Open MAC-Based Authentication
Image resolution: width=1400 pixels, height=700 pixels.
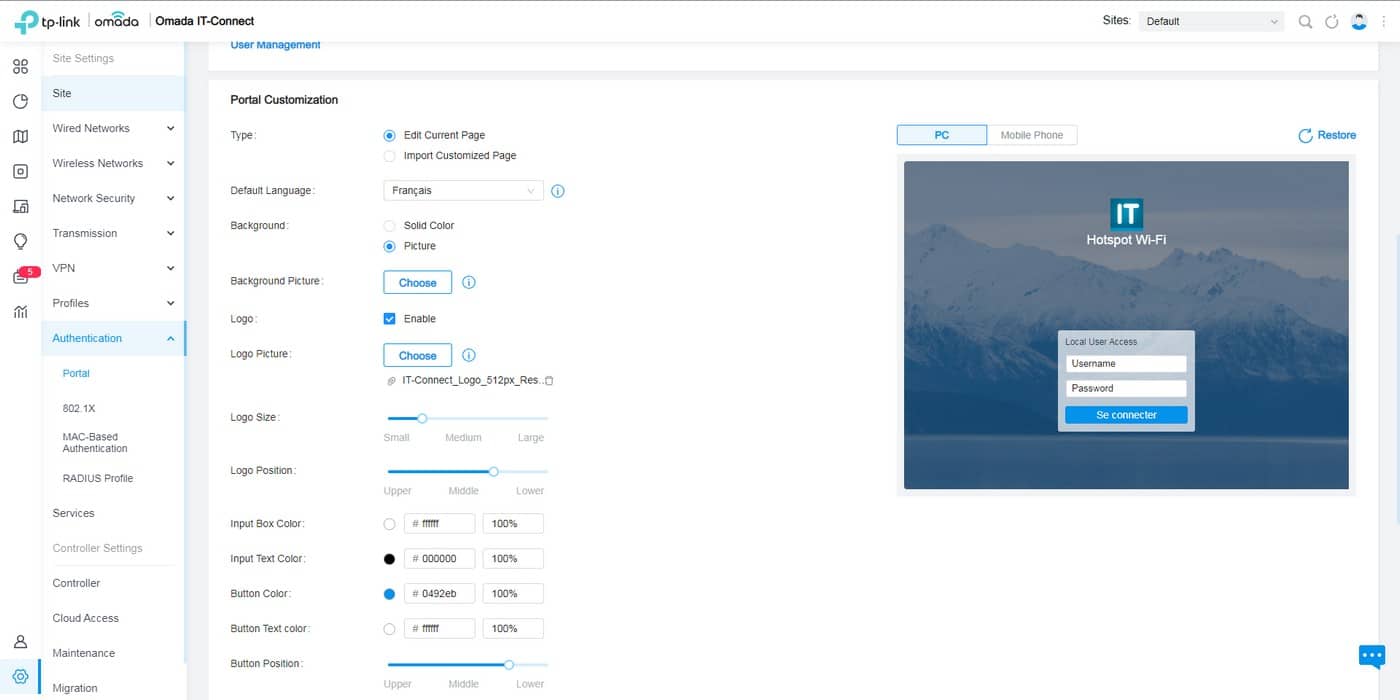(95, 443)
